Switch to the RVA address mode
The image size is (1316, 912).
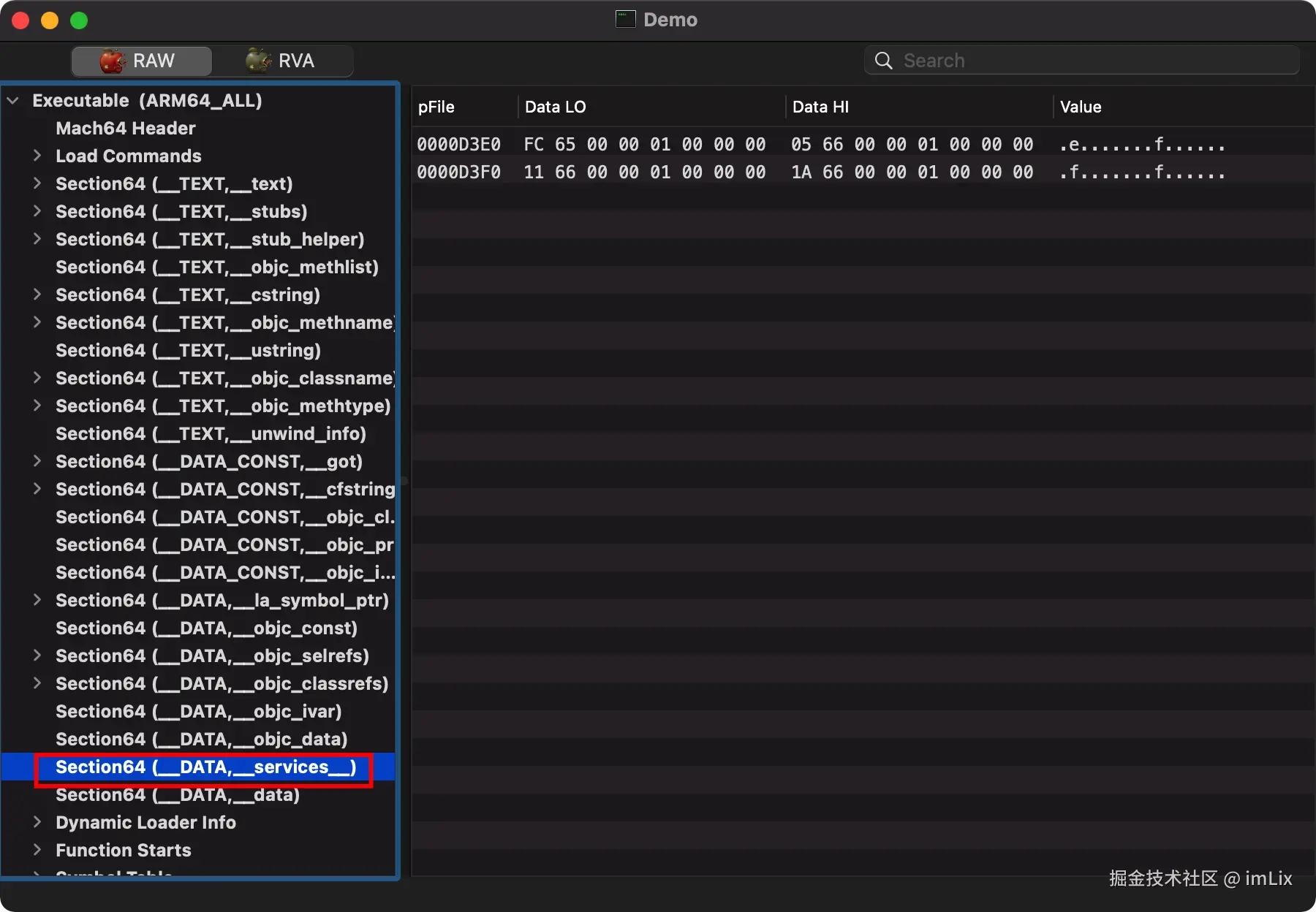[x=282, y=61]
